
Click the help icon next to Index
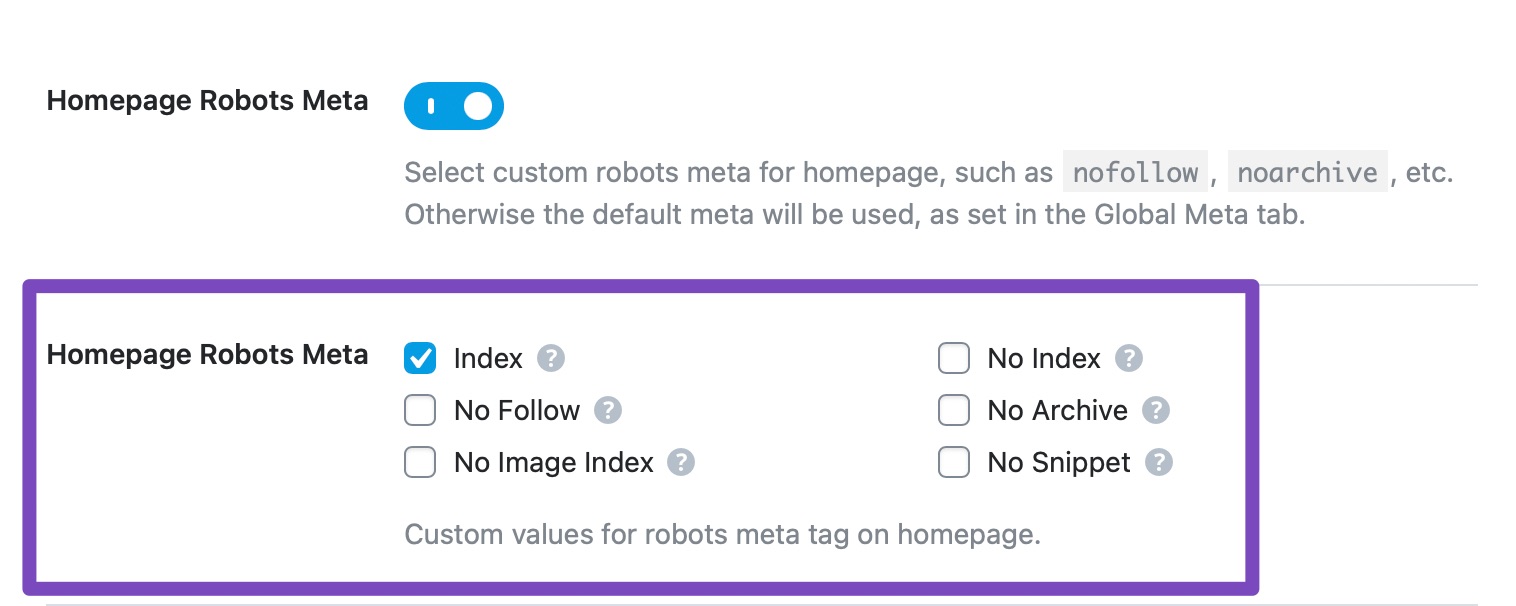pos(551,358)
